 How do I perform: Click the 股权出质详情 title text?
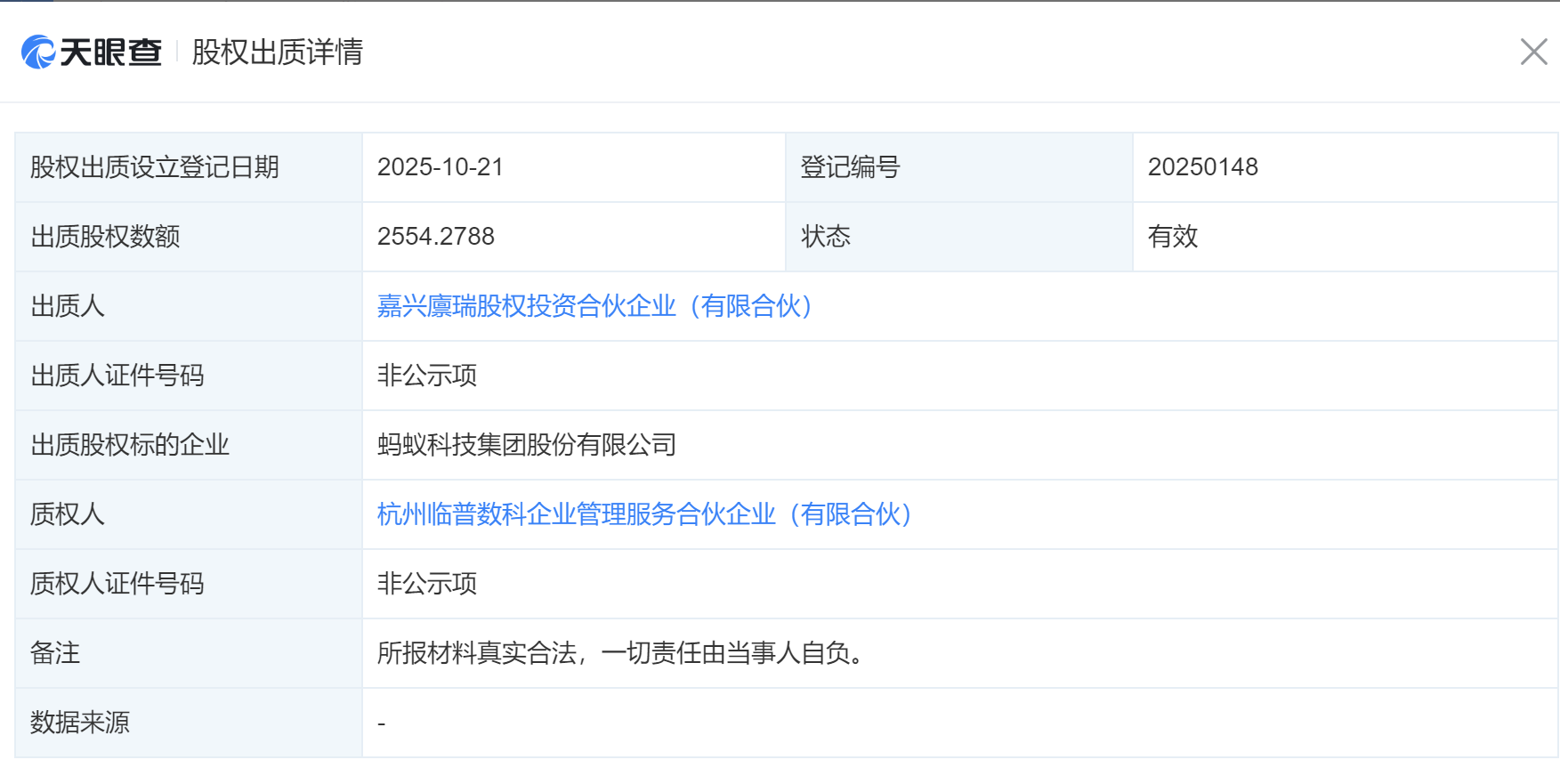278,52
